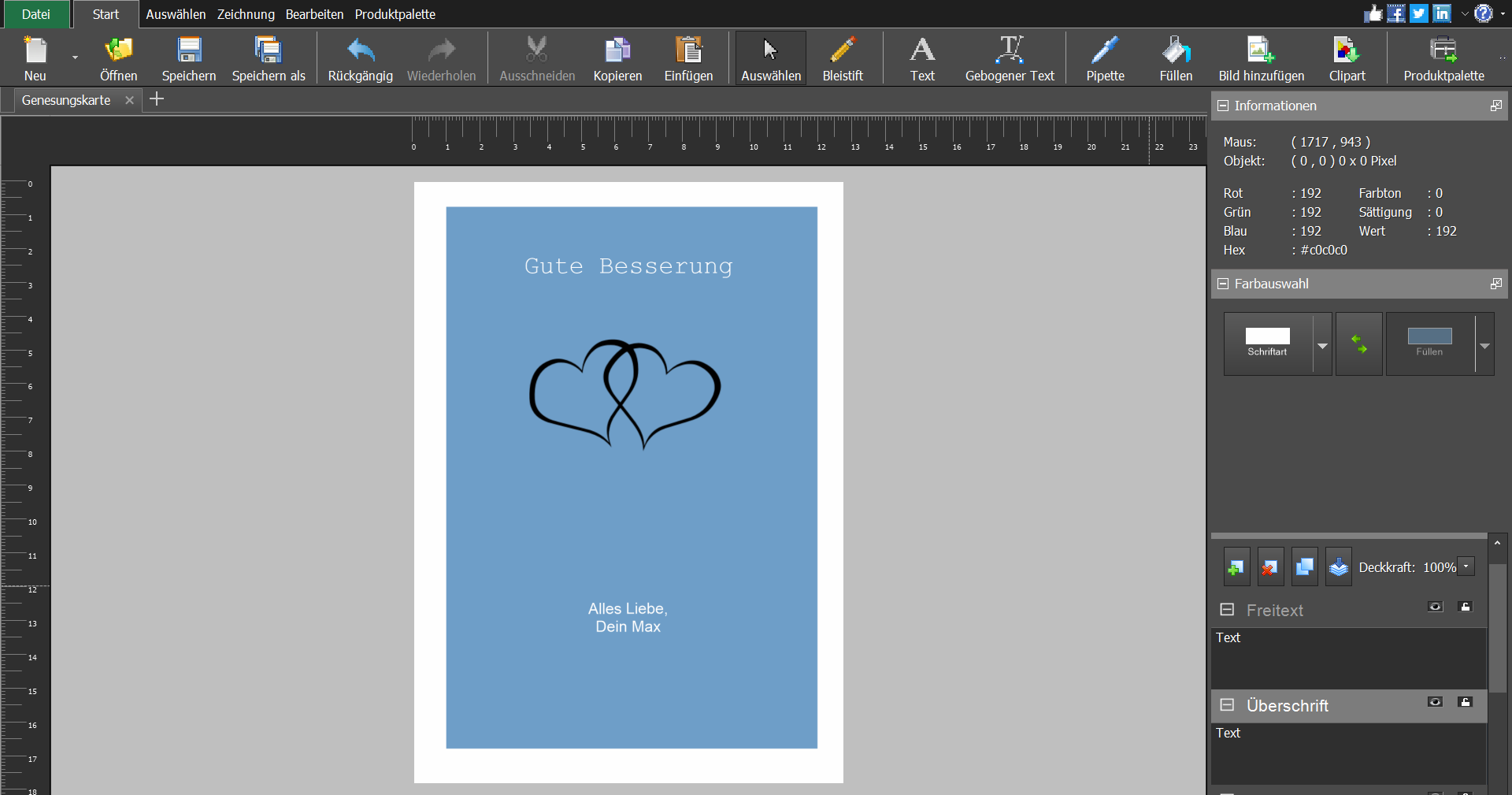The image size is (1512, 795).
Task: Open the Deckkraft opacity dropdown
Action: [1466, 567]
